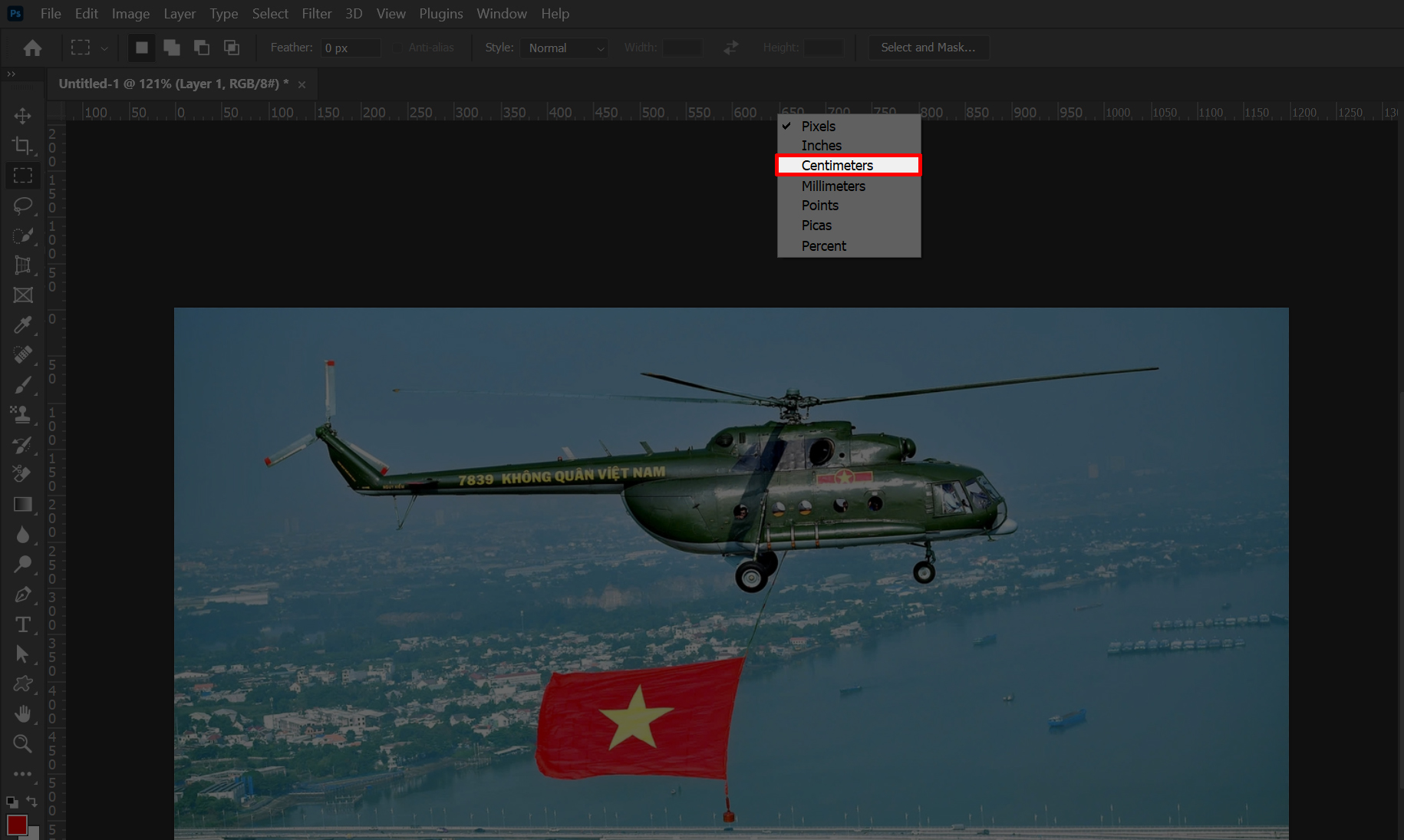
Task: Select the Zoom tool
Action: tap(23, 744)
